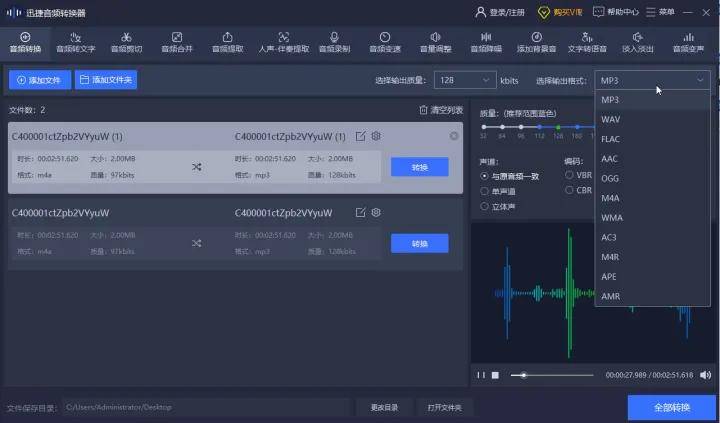Choose WAV from the format list

point(652,119)
